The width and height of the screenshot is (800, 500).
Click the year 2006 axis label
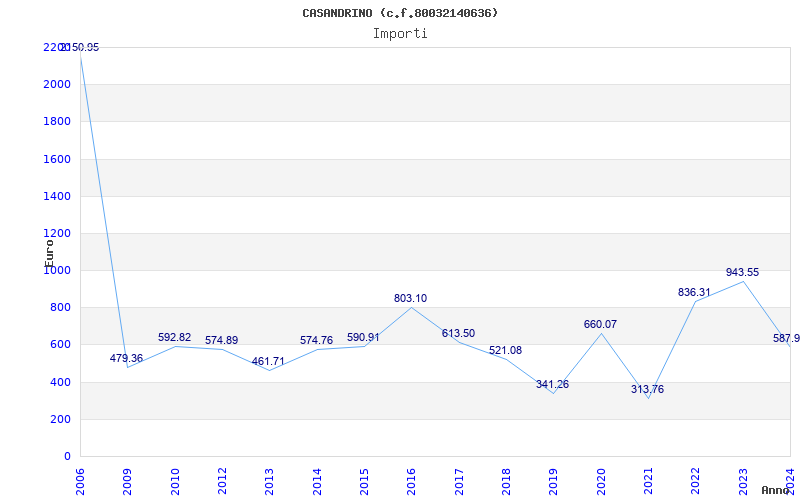(x=80, y=481)
